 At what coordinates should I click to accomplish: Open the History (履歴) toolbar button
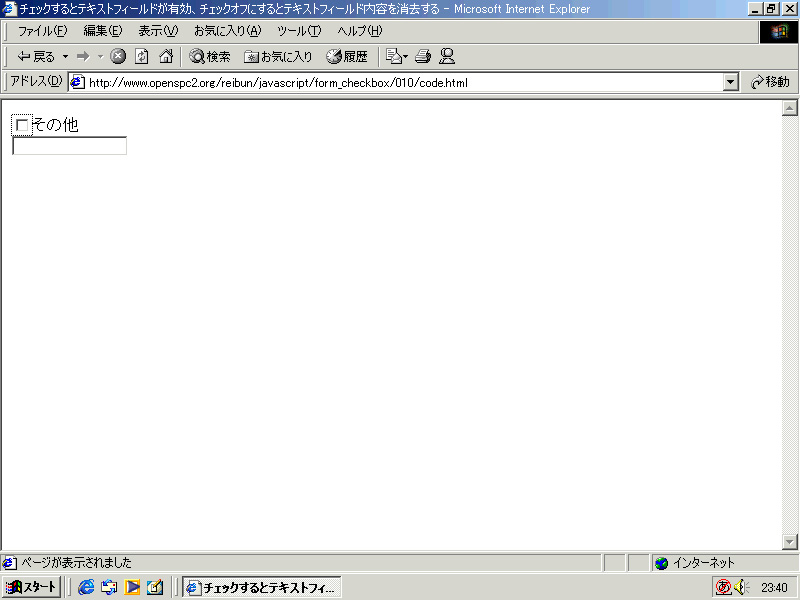coord(347,57)
